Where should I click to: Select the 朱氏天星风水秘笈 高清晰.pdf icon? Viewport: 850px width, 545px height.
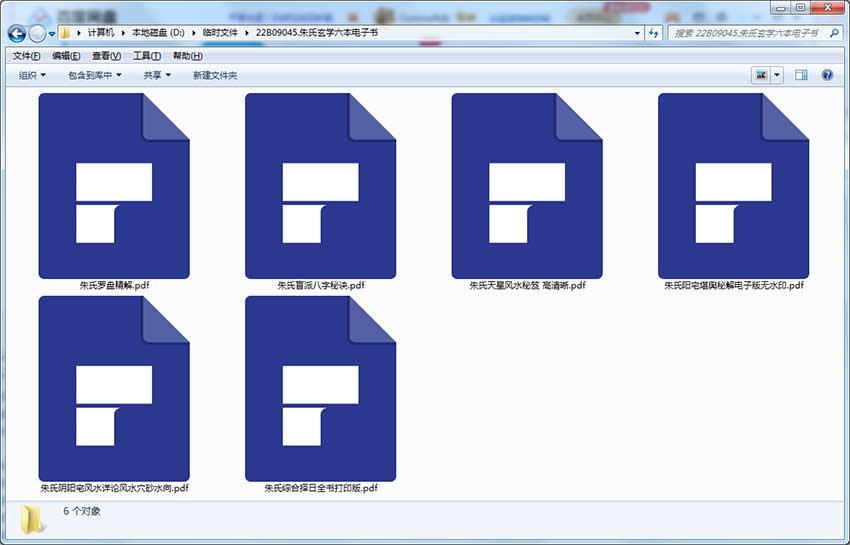point(527,185)
